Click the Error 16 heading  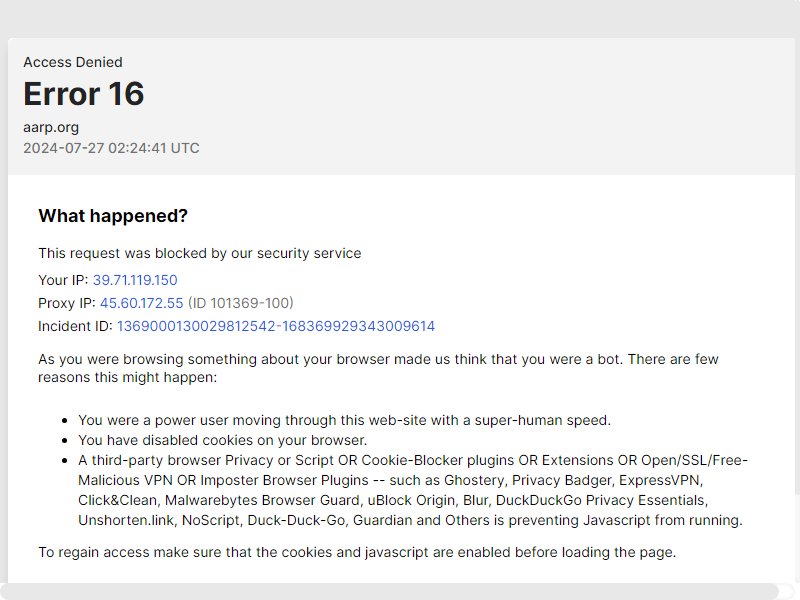click(84, 94)
